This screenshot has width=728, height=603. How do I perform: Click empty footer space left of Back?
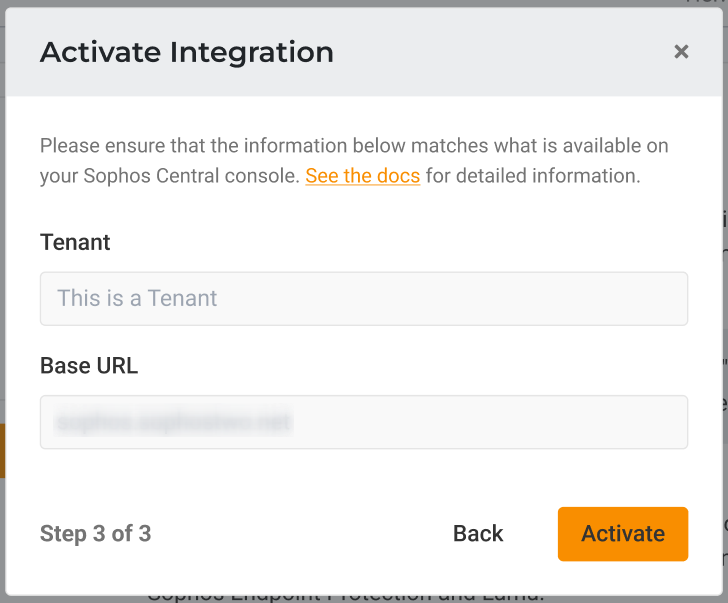[x=300, y=534]
